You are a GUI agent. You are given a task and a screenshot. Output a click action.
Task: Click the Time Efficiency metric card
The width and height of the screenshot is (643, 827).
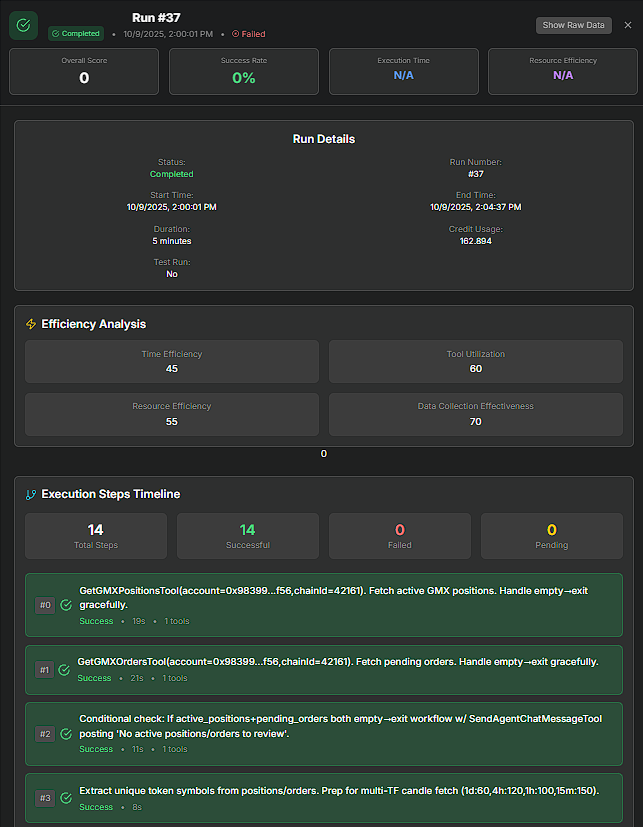pyautogui.click(x=172, y=361)
